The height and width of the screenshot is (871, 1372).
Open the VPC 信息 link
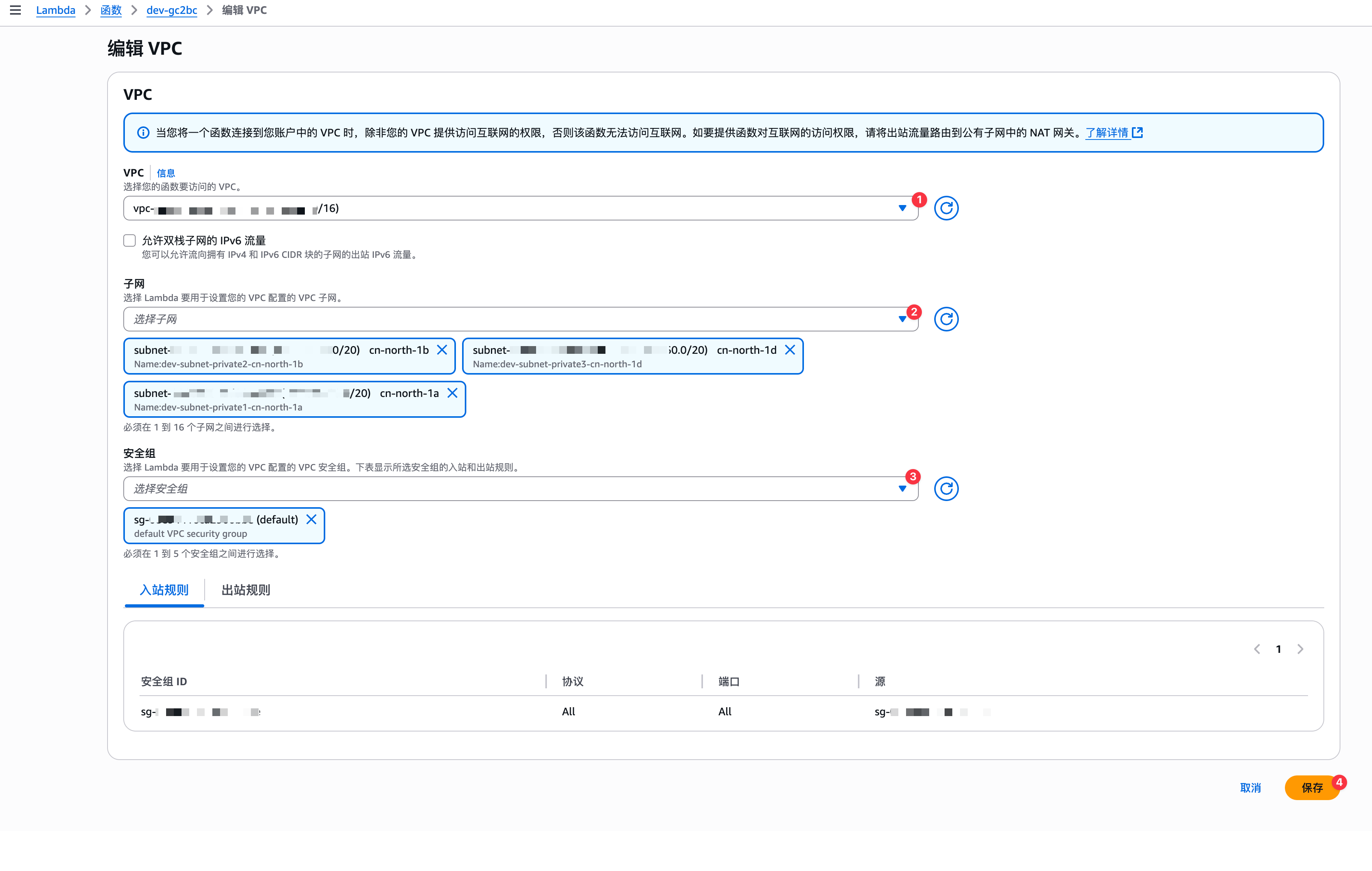[x=166, y=173]
